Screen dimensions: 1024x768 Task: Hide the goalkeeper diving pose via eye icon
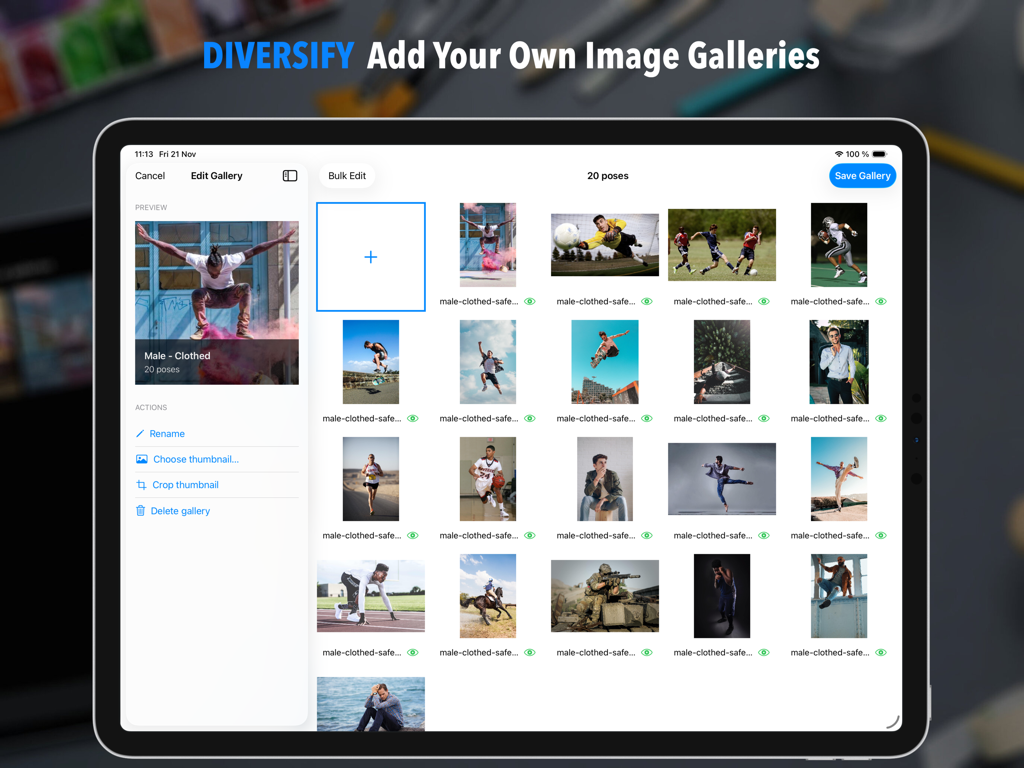pyautogui.click(x=647, y=302)
